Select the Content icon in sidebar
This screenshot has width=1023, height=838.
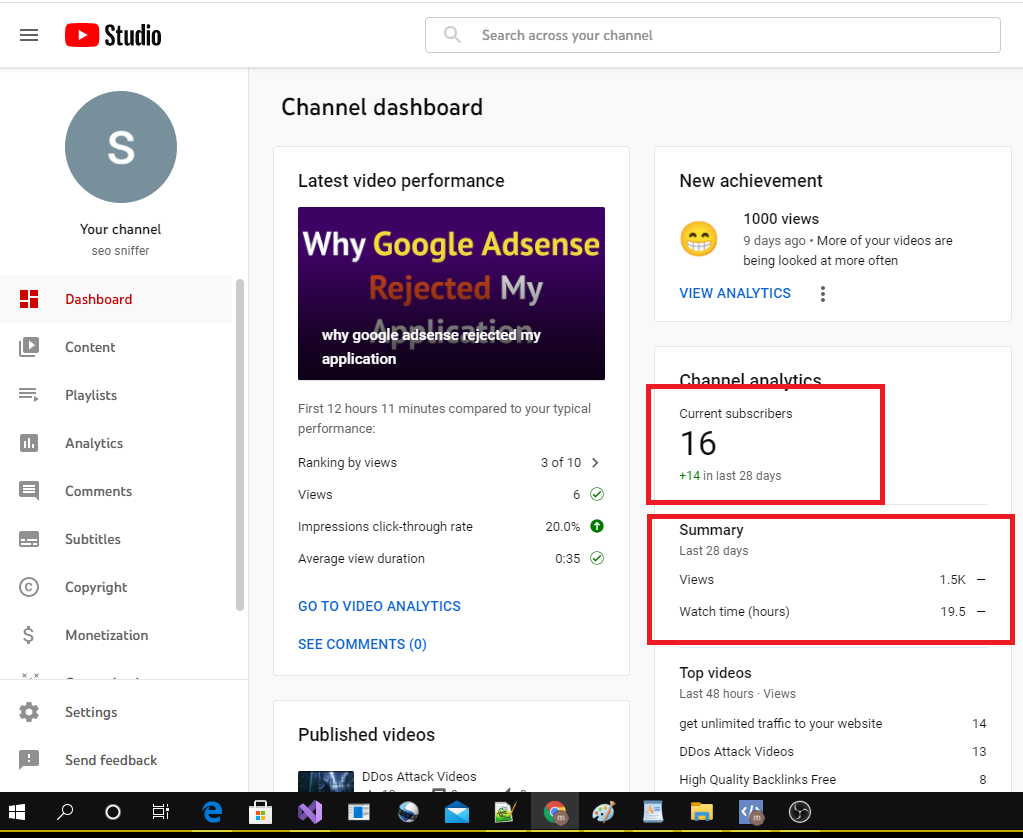(x=29, y=347)
